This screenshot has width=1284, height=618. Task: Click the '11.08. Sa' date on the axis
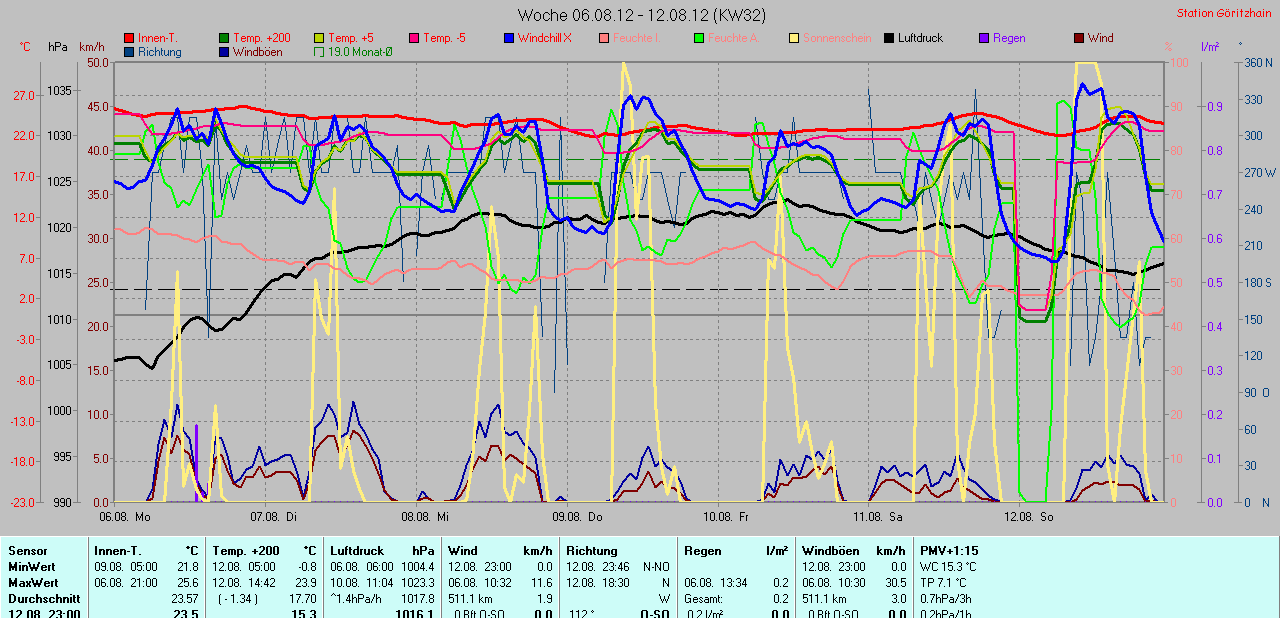[878, 516]
